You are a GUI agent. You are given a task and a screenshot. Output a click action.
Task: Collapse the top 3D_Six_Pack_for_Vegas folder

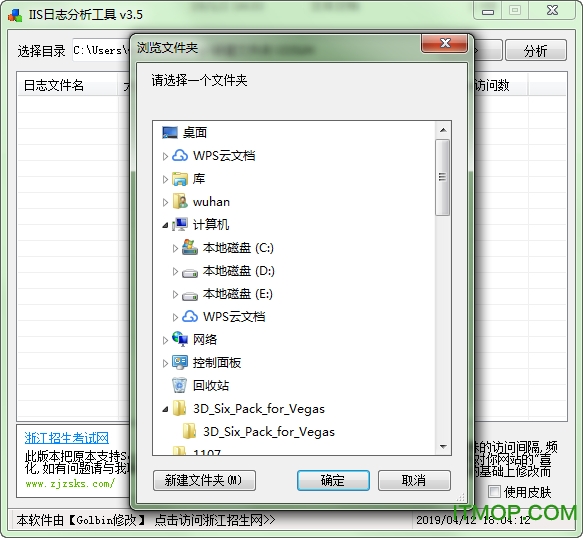pyautogui.click(x=165, y=409)
